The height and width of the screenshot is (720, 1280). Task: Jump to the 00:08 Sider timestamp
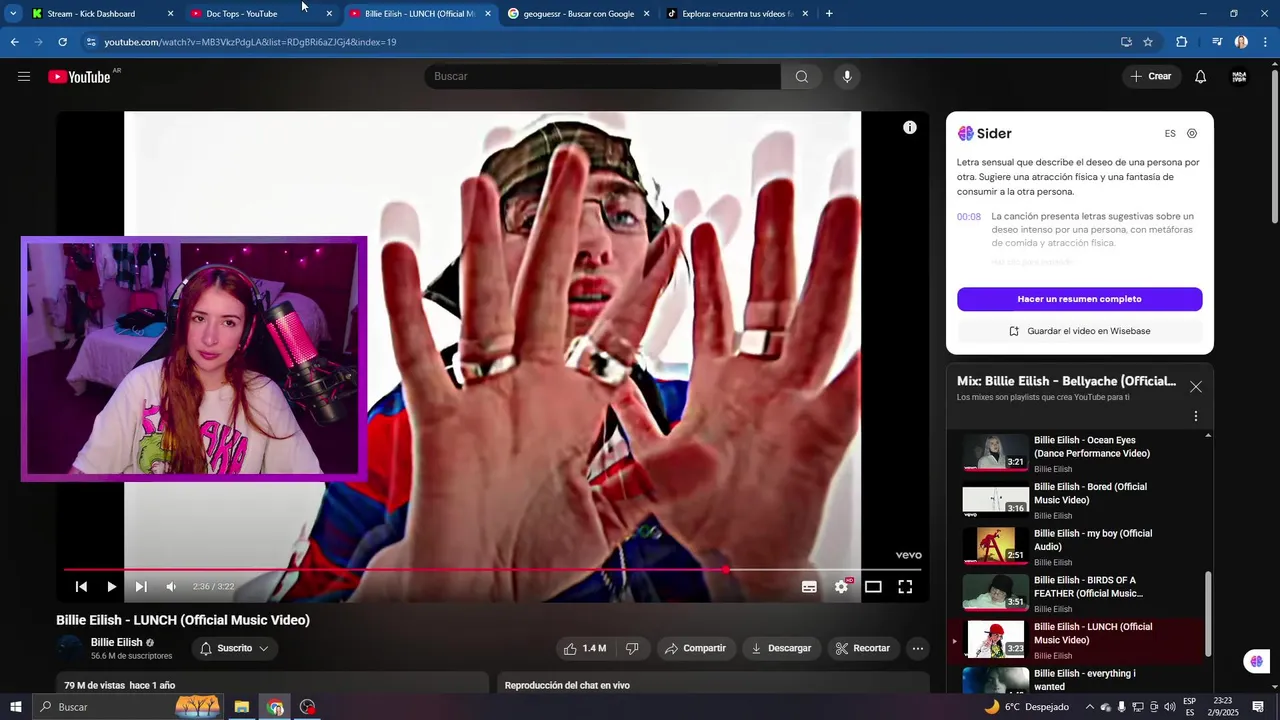pyautogui.click(x=968, y=216)
